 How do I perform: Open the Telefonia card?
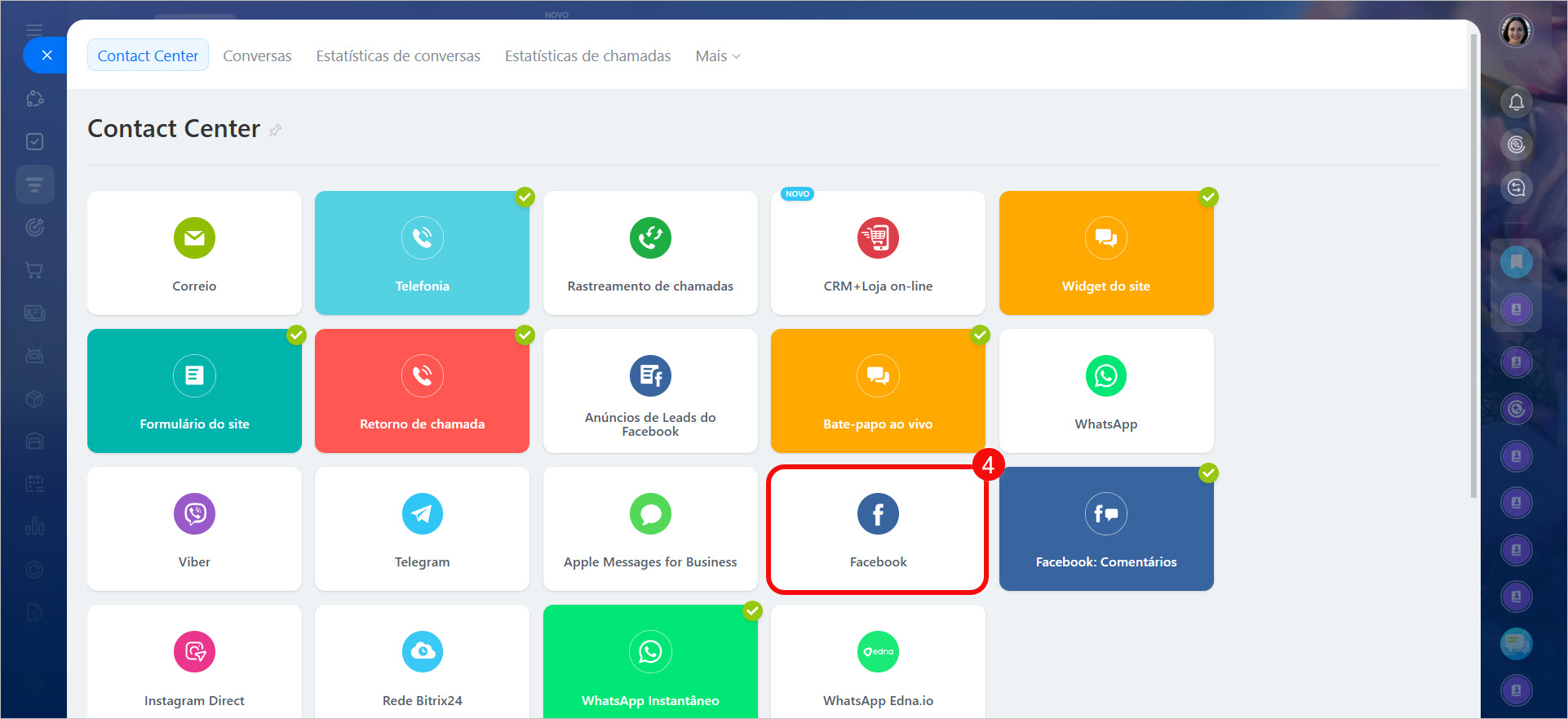(x=422, y=253)
